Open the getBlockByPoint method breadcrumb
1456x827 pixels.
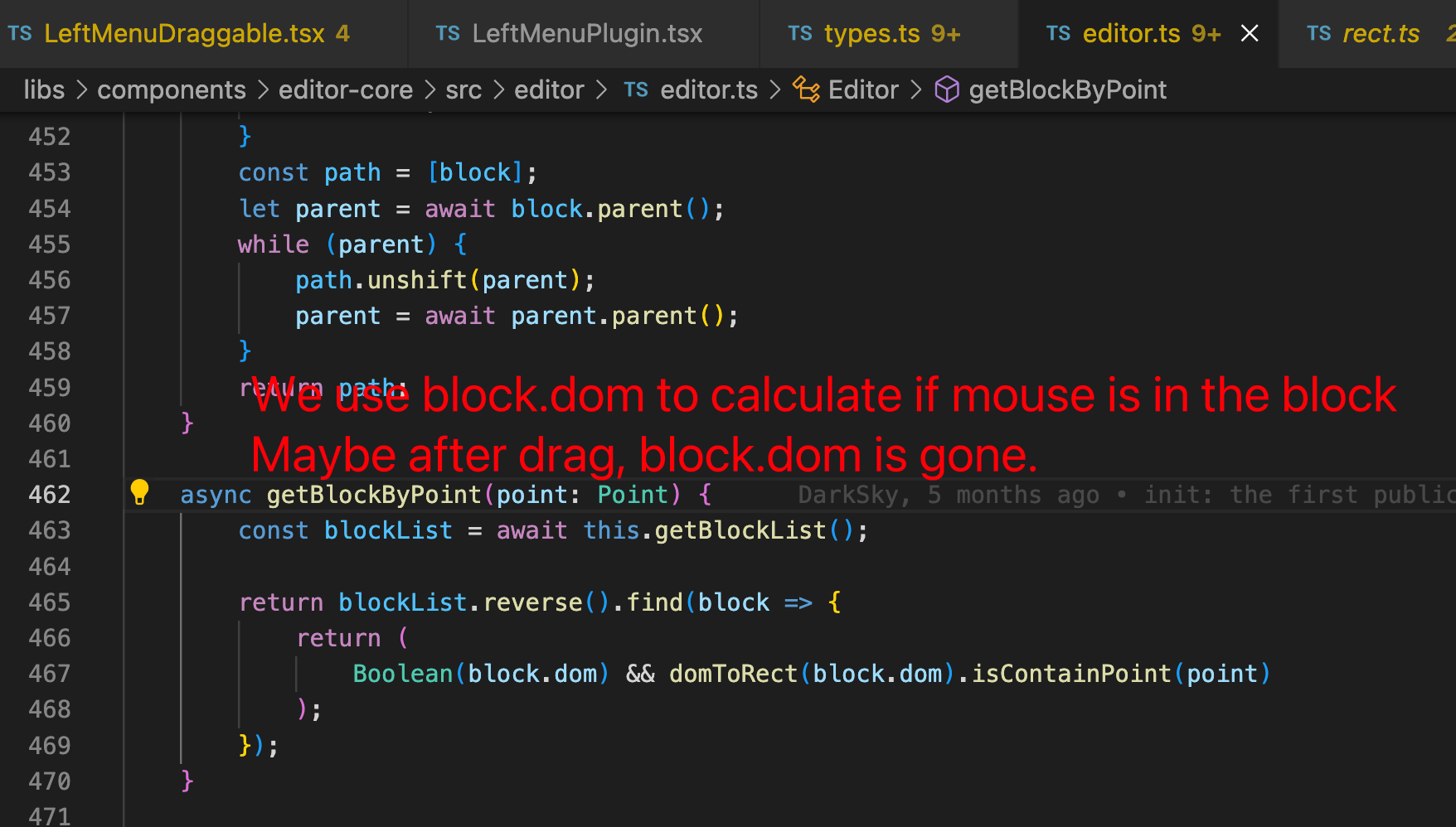1068,89
